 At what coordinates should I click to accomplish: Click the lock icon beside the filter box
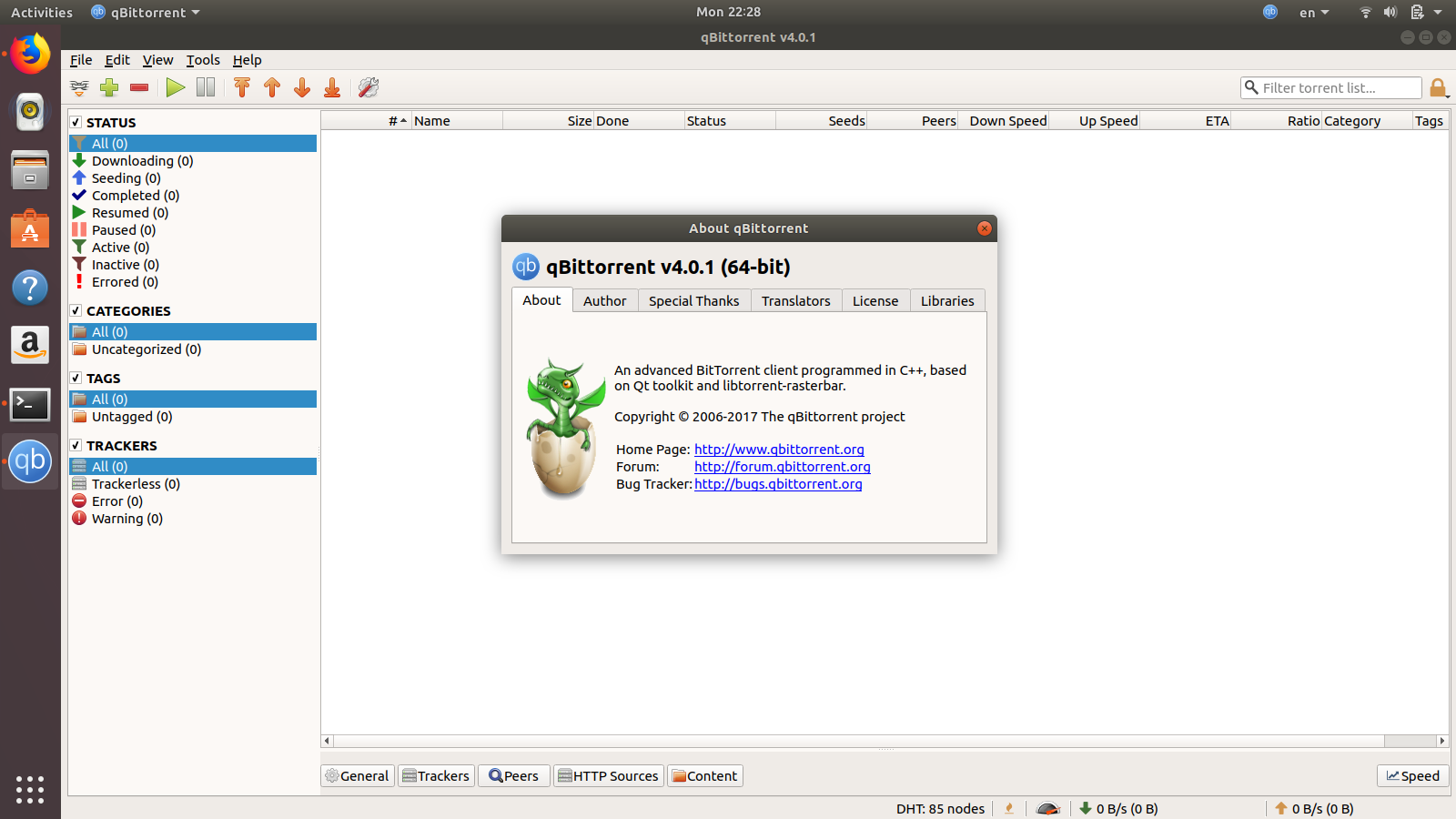coord(1438,87)
